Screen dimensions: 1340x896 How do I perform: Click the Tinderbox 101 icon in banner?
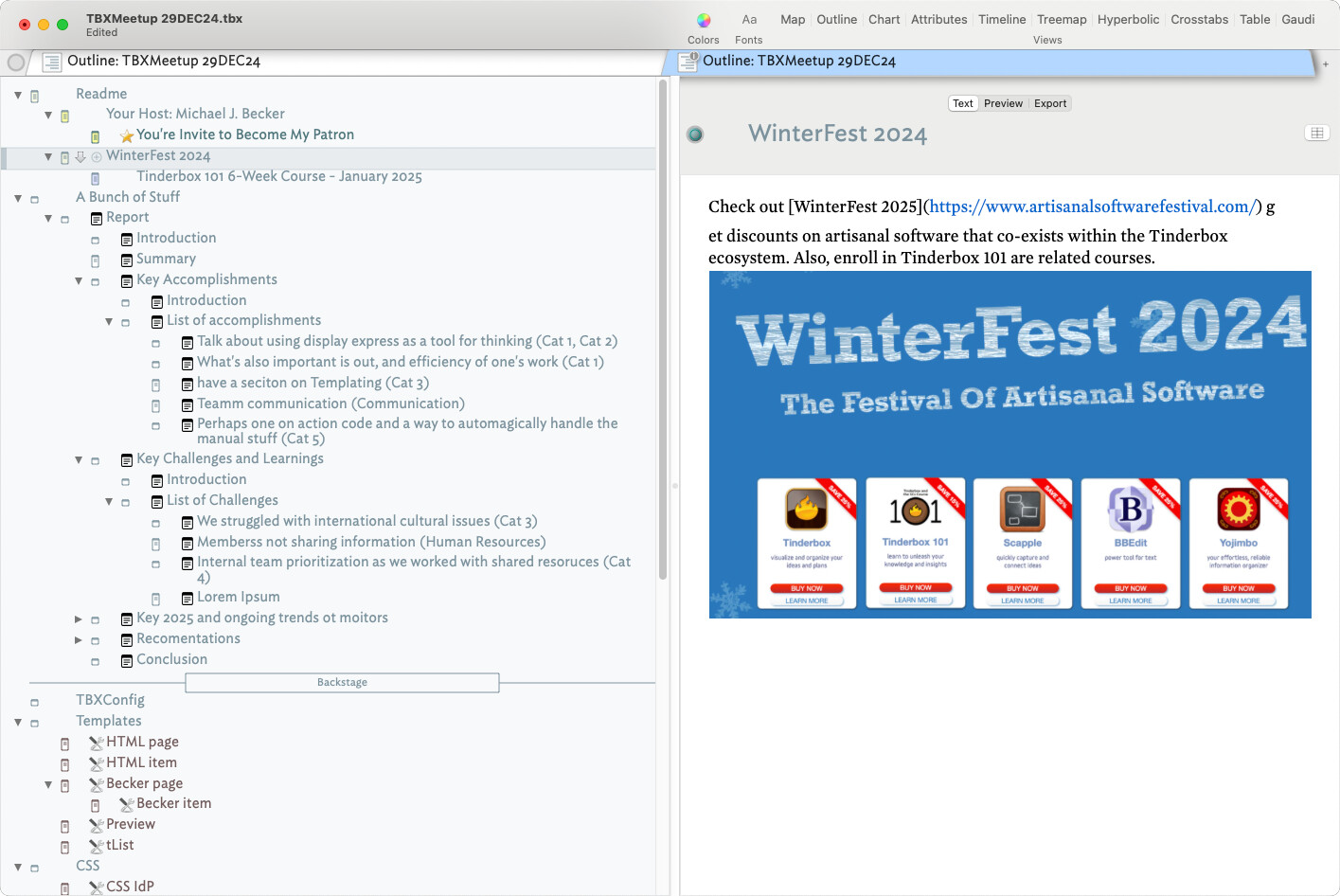(x=915, y=509)
